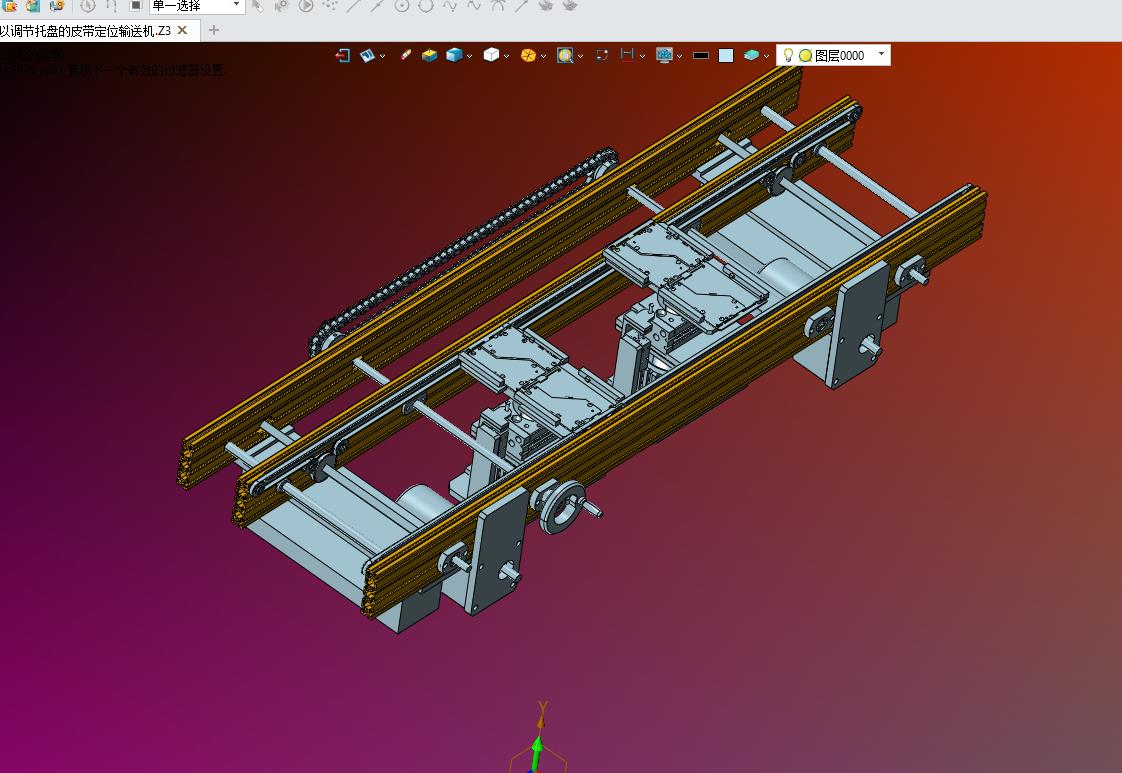Screen dimensions: 1122x773
Task: Expand the shaded display mode dropdown arrow
Action: pyautogui.click(x=469, y=56)
